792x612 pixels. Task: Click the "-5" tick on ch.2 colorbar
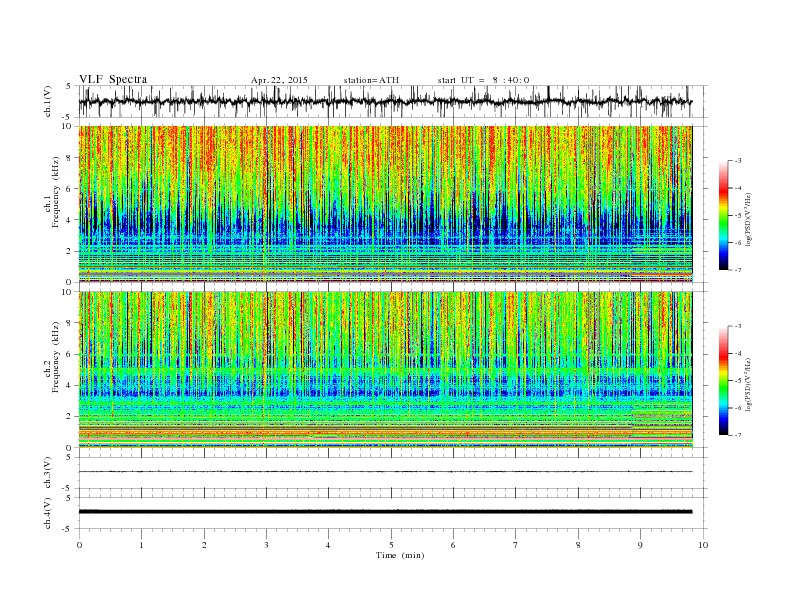click(738, 381)
